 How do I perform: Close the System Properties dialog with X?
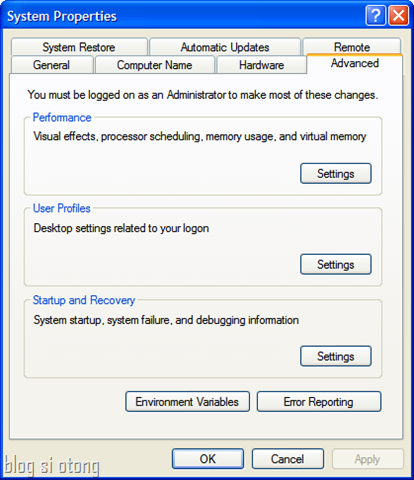pos(399,15)
